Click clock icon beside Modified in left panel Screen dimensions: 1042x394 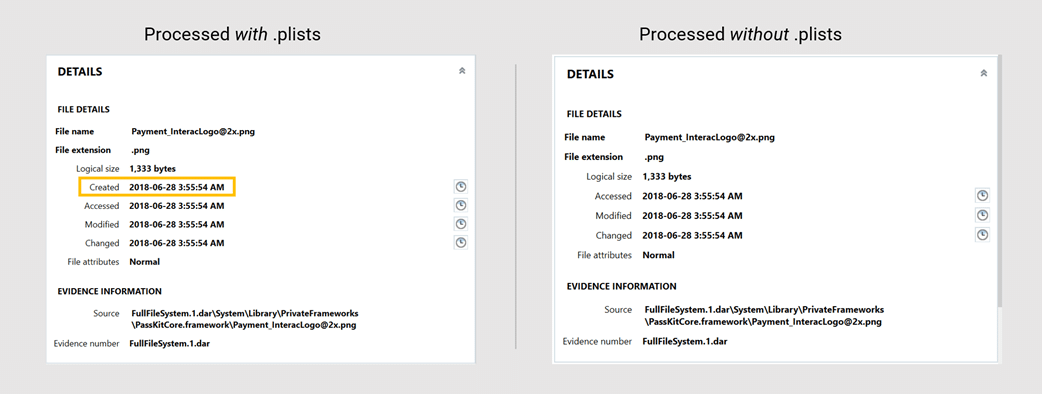point(461,224)
